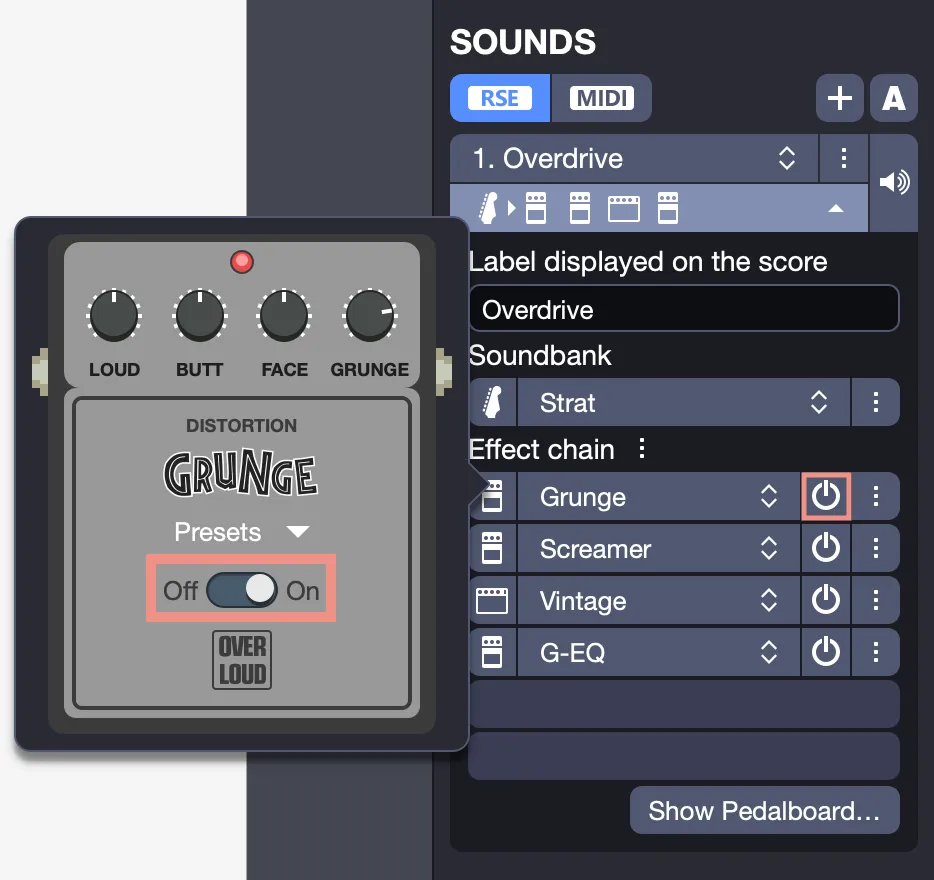934x880 pixels.
Task: Open the Vintage effect dropdown
Action: point(659,600)
